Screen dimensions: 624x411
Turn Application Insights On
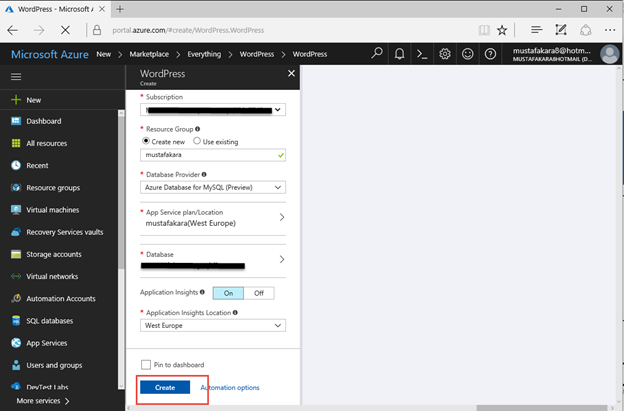228,293
